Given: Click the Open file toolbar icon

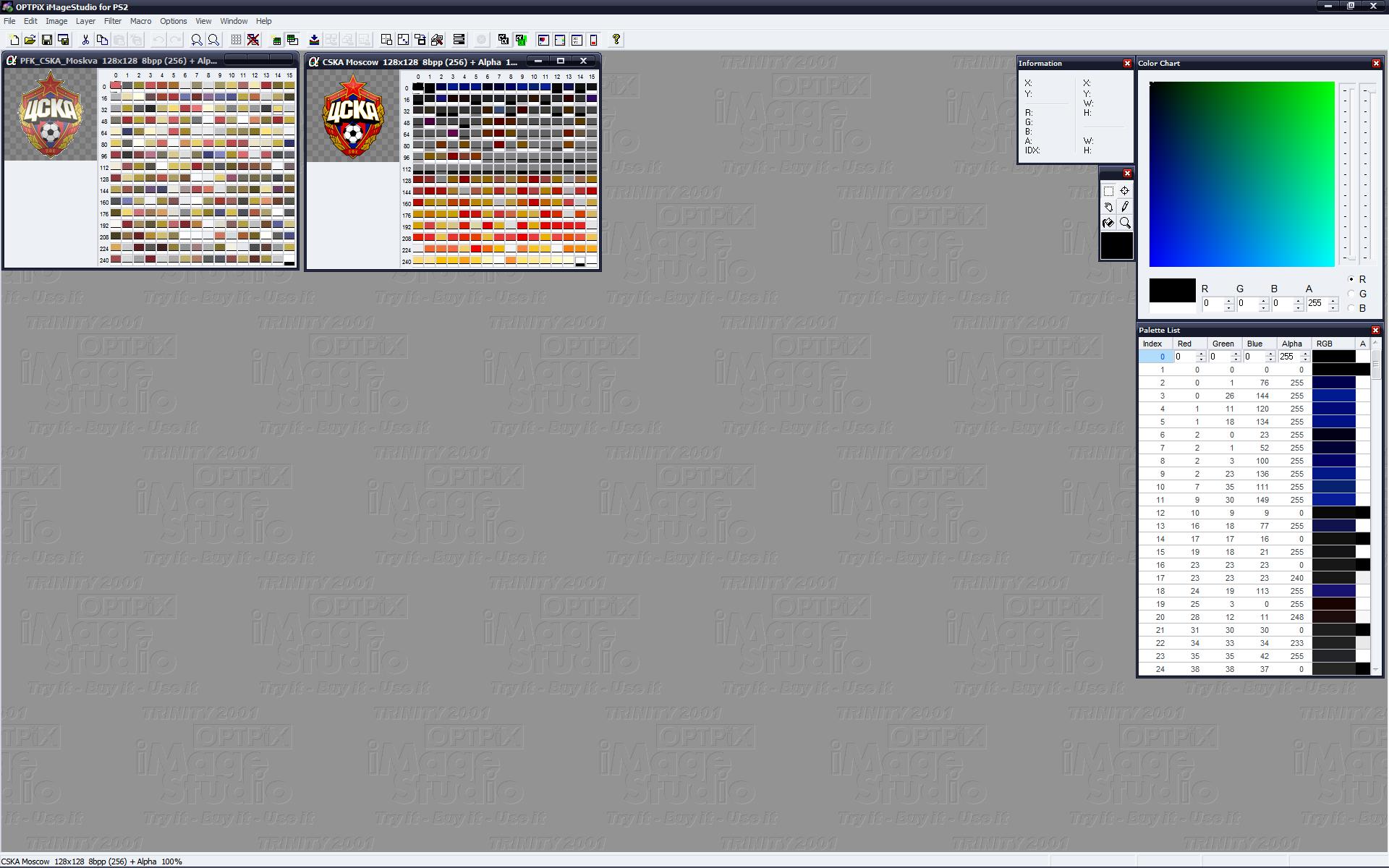Looking at the screenshot, I should click(30, 40).
